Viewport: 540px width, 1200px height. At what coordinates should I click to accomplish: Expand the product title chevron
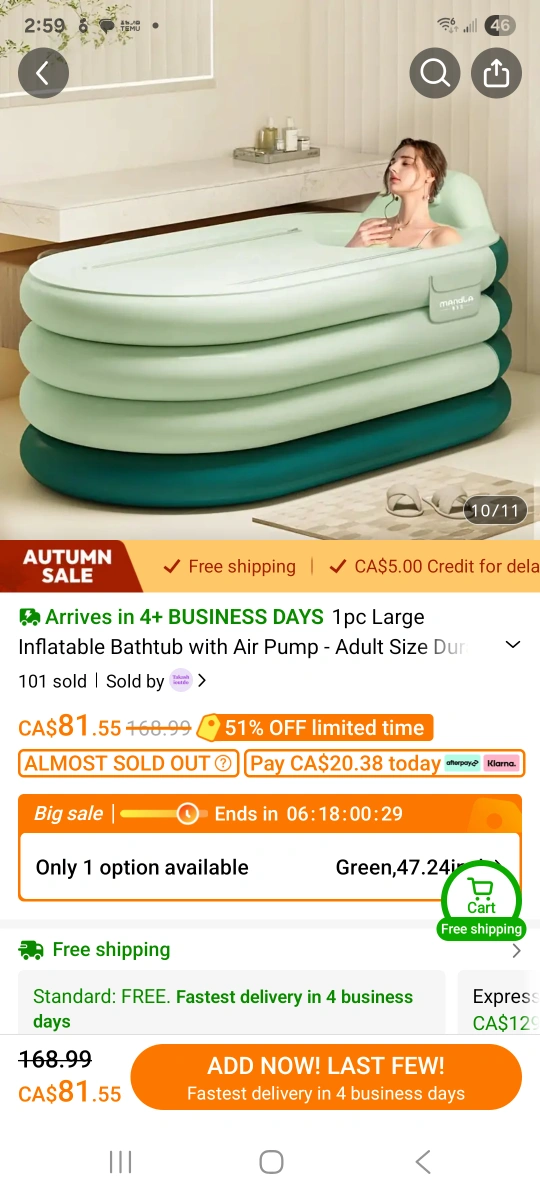pos(513,645)
